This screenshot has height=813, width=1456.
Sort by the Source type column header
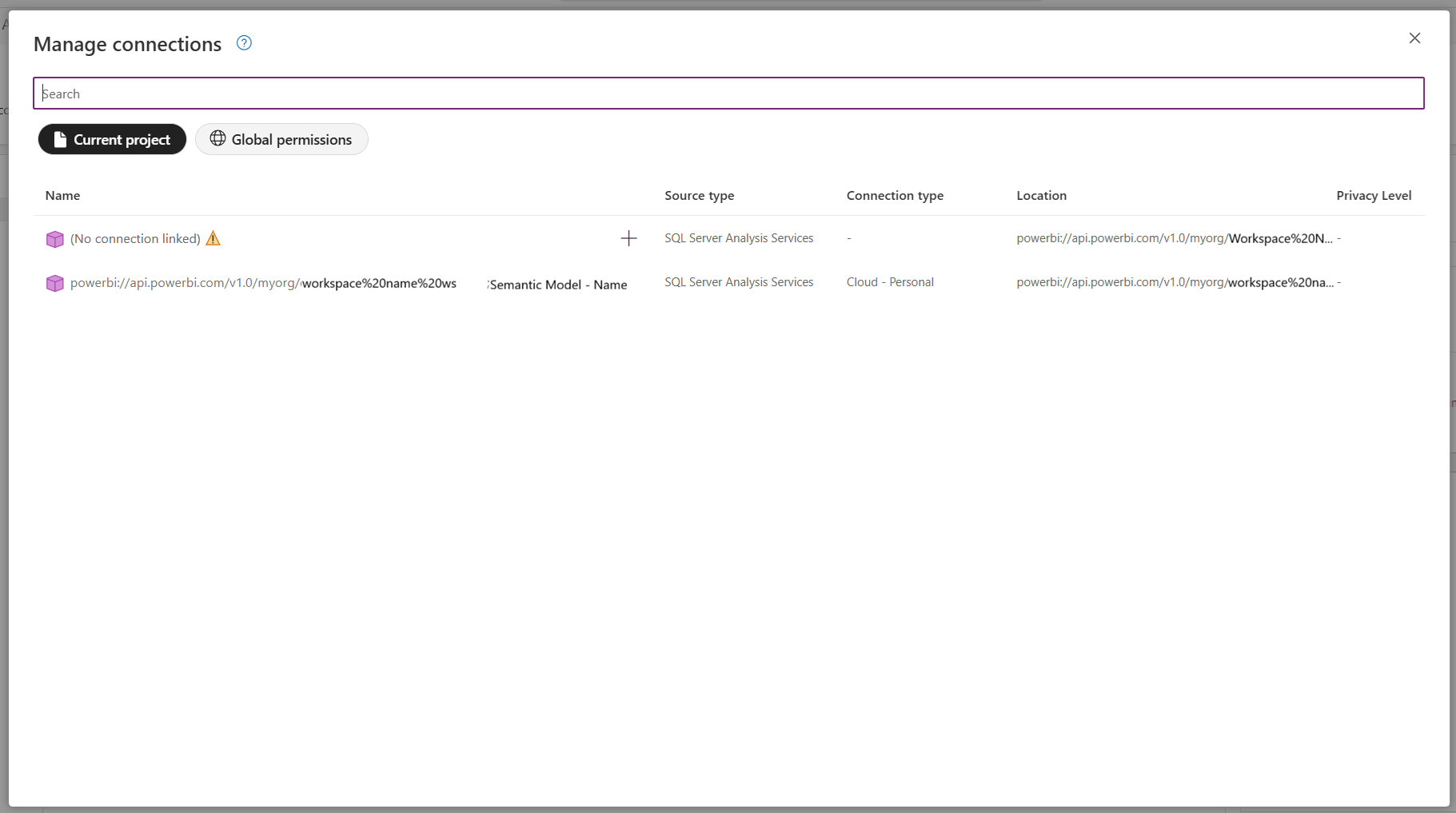[x=699, y=195]
